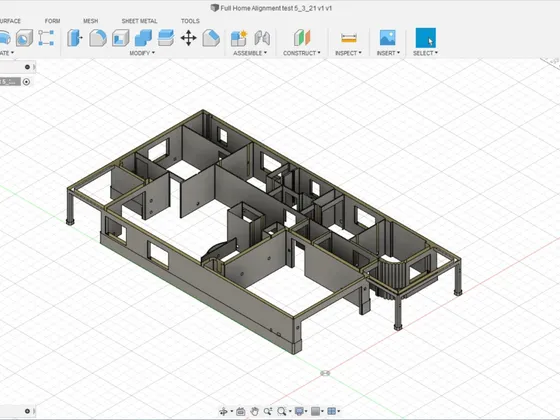
Task: Switch to the FORM tab
Action: pyautogui.click(x=52, y=21)
